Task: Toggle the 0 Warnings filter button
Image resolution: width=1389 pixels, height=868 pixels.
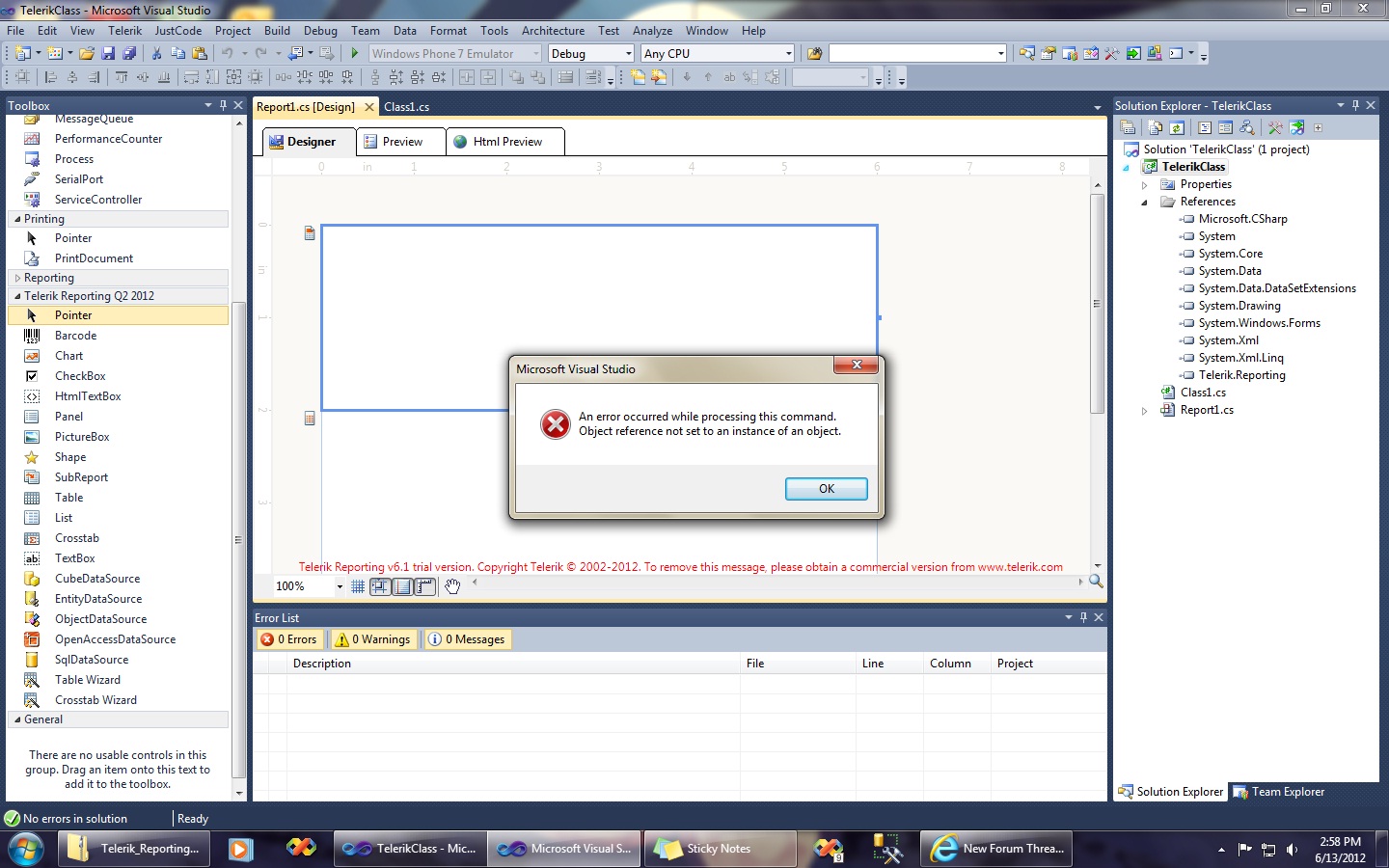Action: click(x=373, y=639)
